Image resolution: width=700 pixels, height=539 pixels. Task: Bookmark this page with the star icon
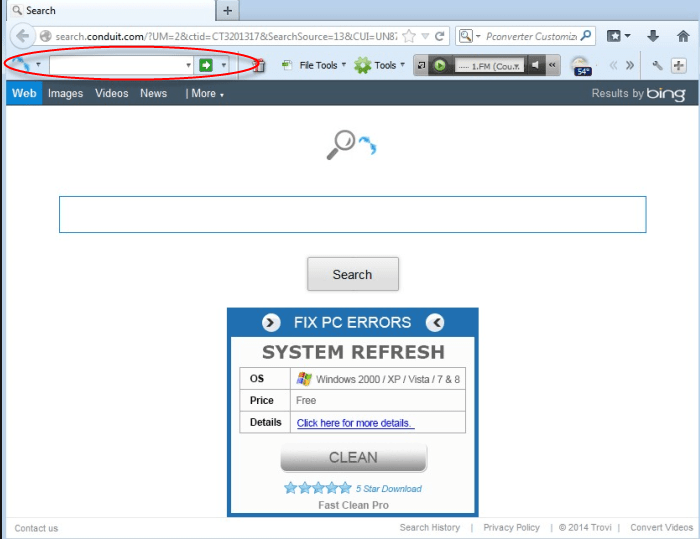[409, 36]
